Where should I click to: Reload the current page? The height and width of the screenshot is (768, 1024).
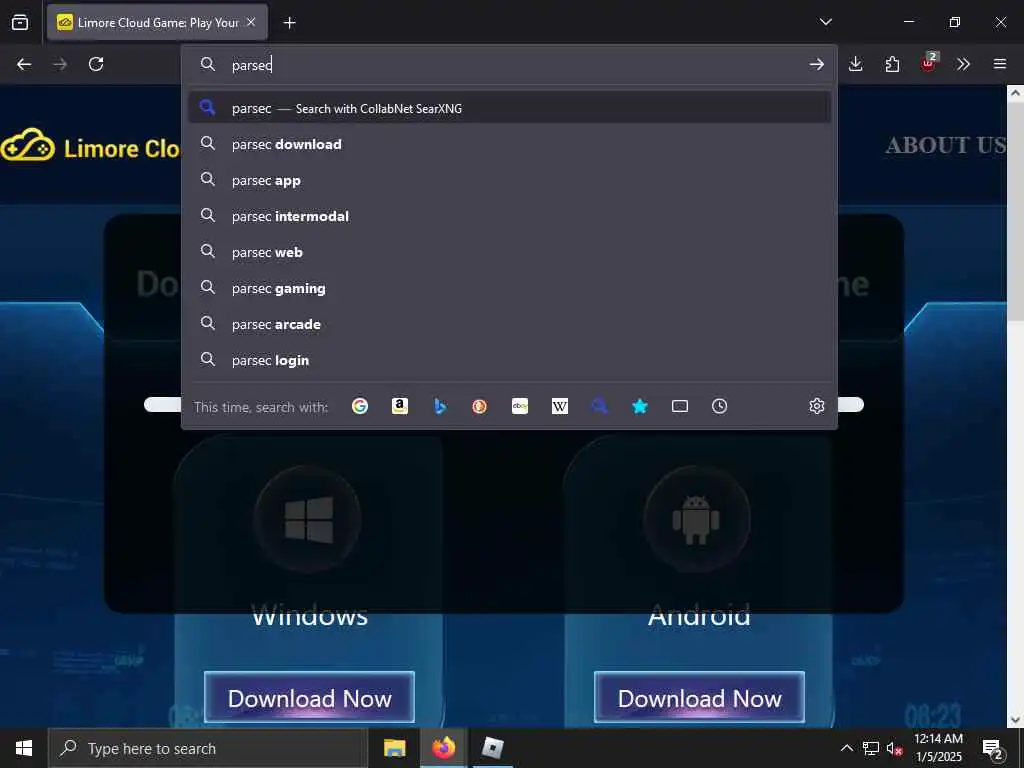pos(96,64)
